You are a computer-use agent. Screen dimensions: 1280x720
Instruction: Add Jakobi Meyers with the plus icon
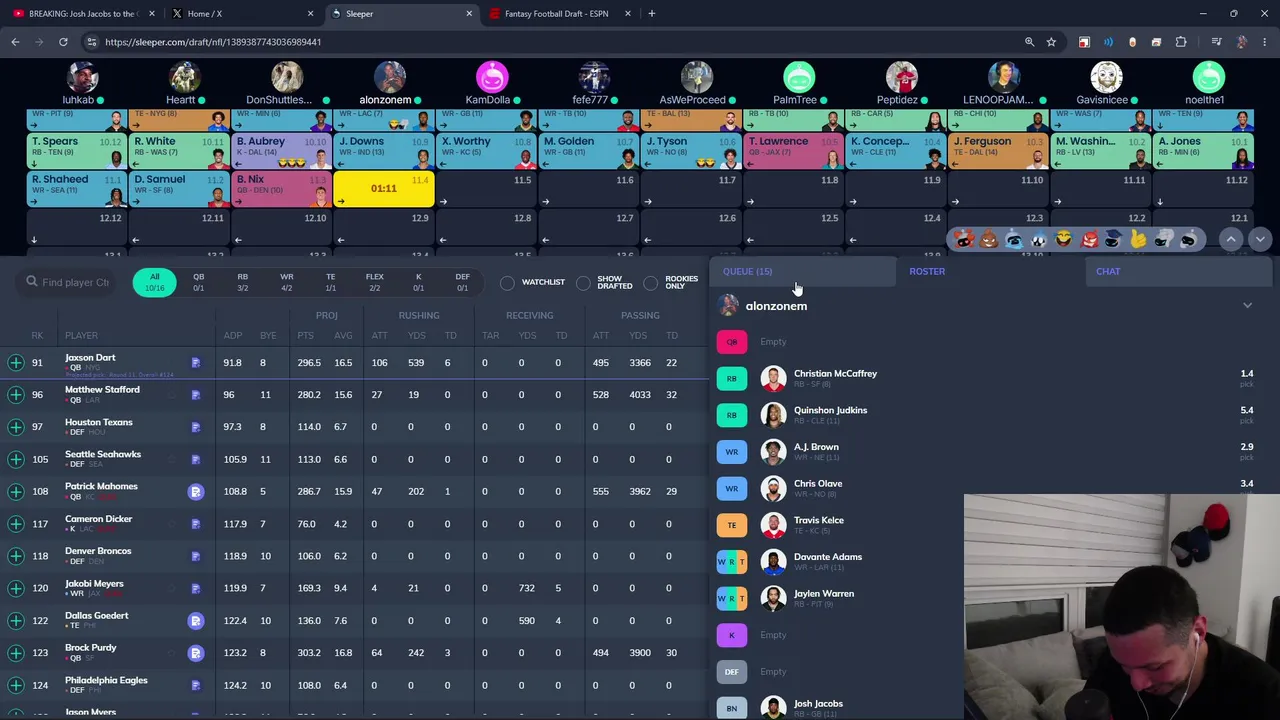point(16,588)
